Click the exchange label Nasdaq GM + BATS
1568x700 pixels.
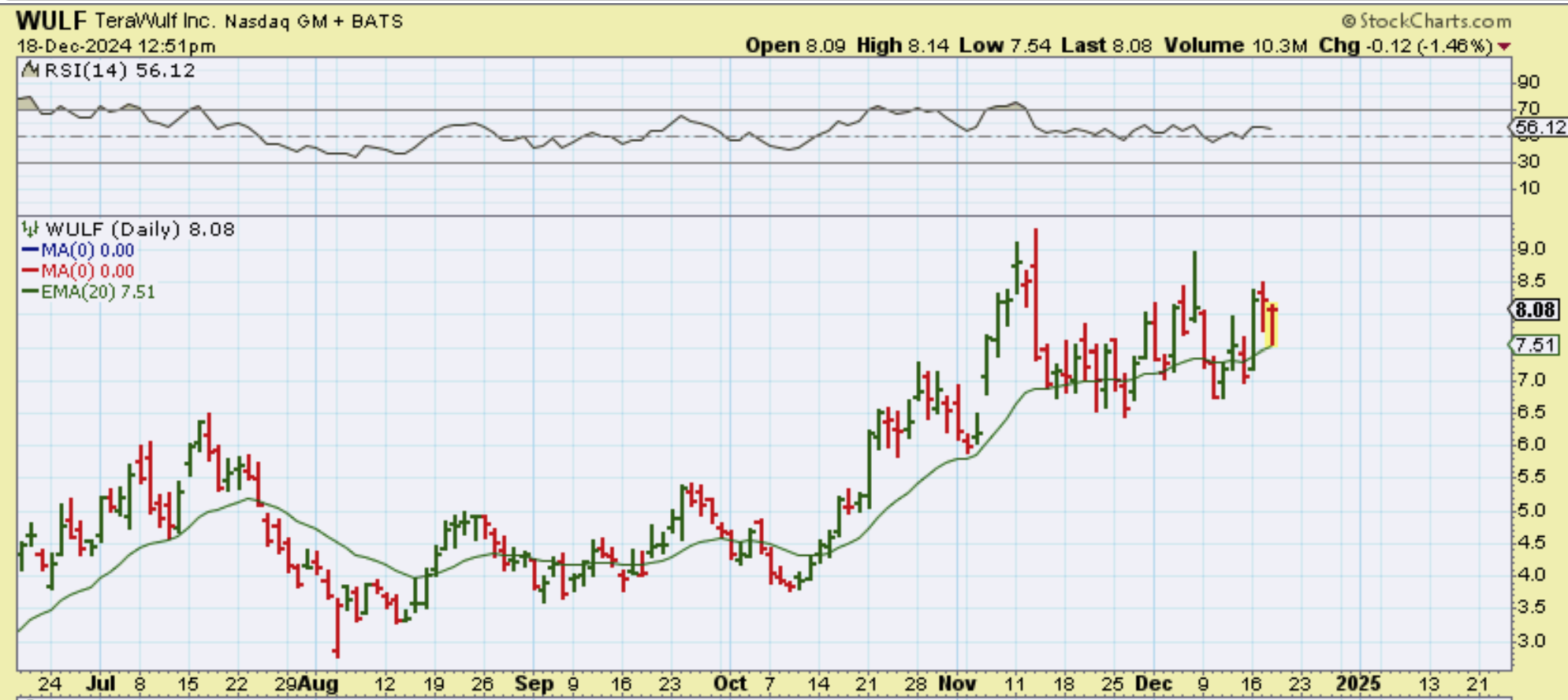(314, 22)
